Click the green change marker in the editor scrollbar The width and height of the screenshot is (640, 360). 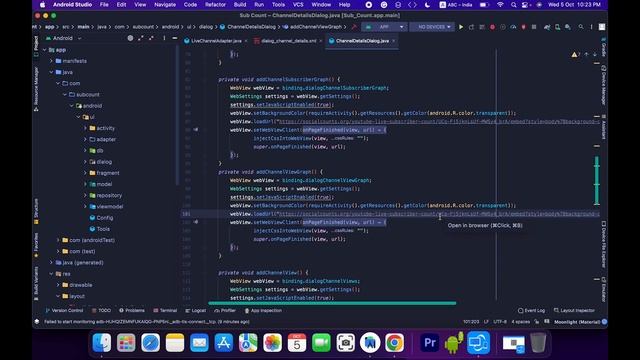(597, 180)
